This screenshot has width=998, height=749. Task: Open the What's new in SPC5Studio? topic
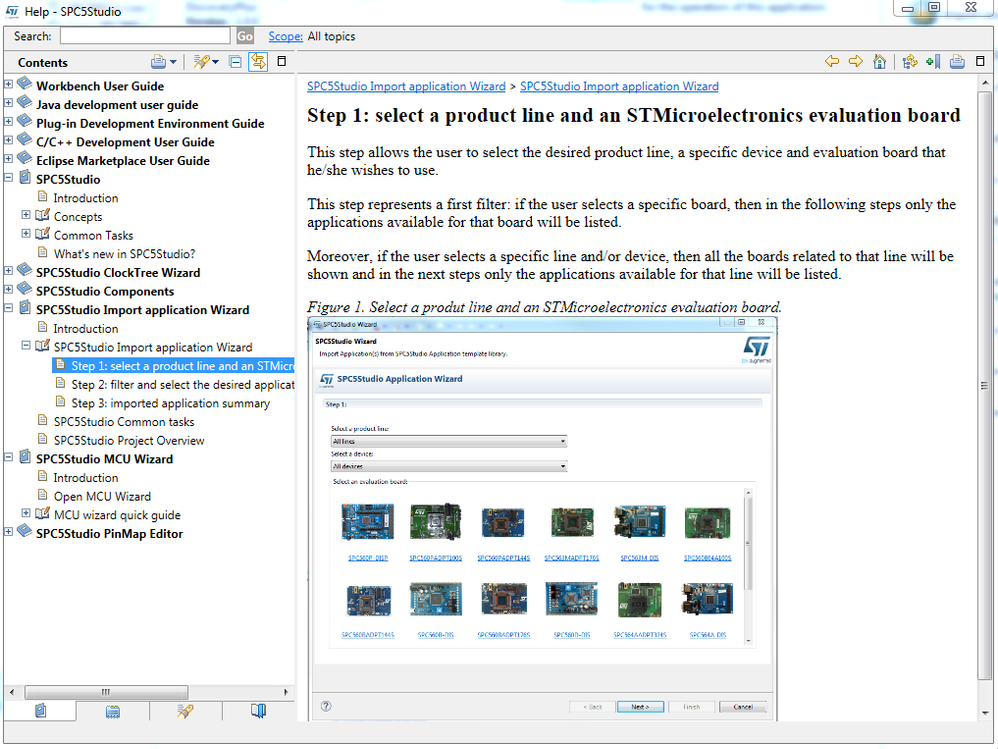(x=124, y=254)
